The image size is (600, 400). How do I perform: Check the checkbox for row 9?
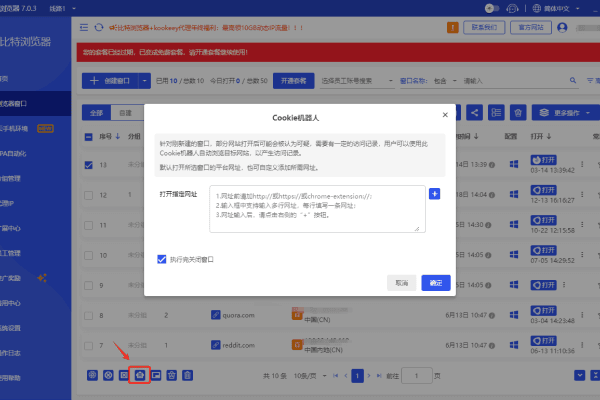click(88, 286)
